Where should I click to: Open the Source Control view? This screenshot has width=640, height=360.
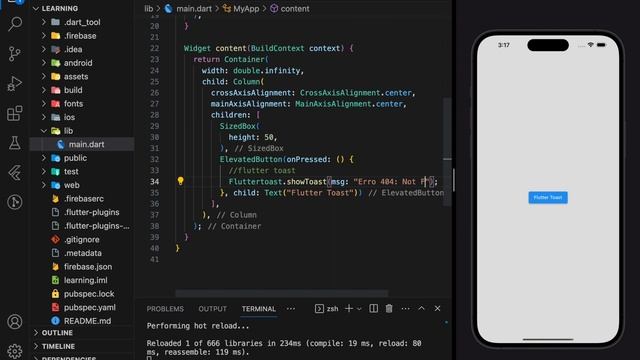coord(15,54)
